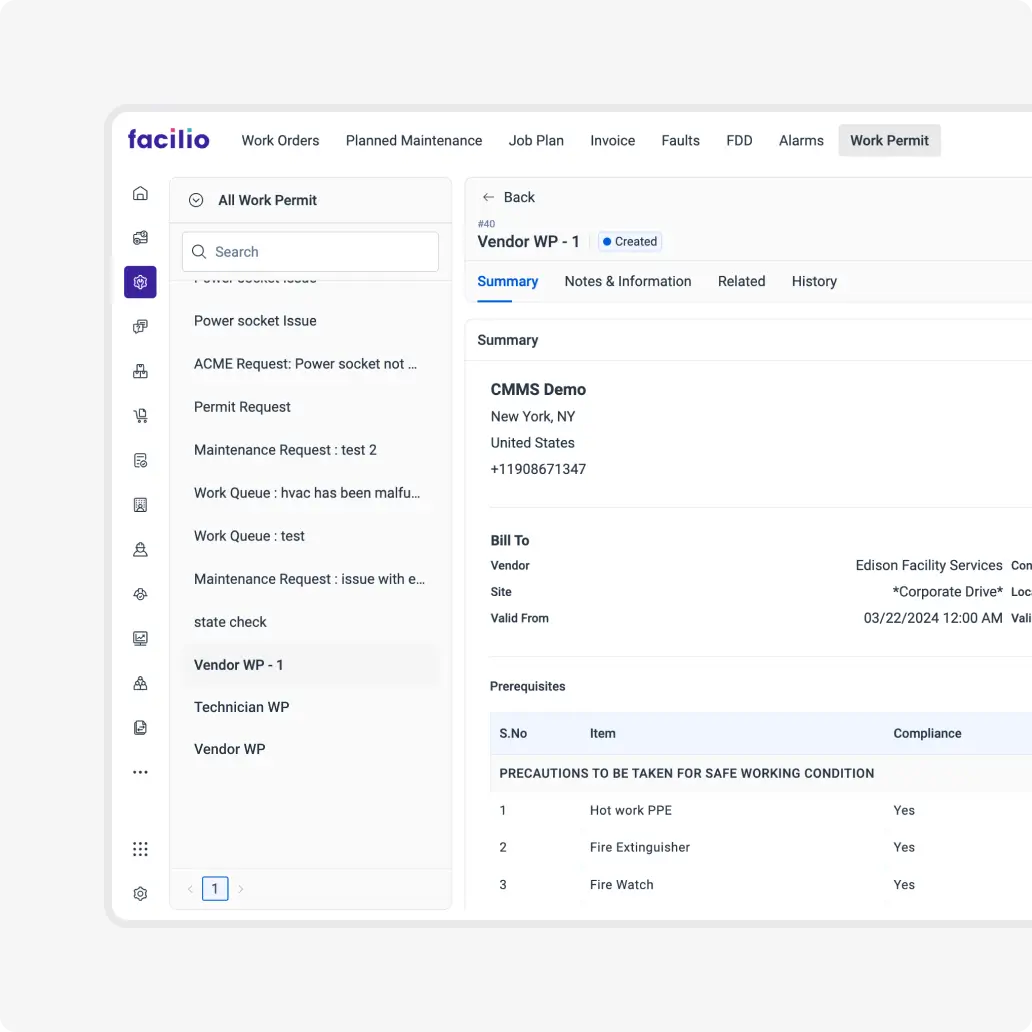Open the ellipsis for more sidebar options
The image size is (1032, 1032).
pyautogui.click(x=140, y=771)
